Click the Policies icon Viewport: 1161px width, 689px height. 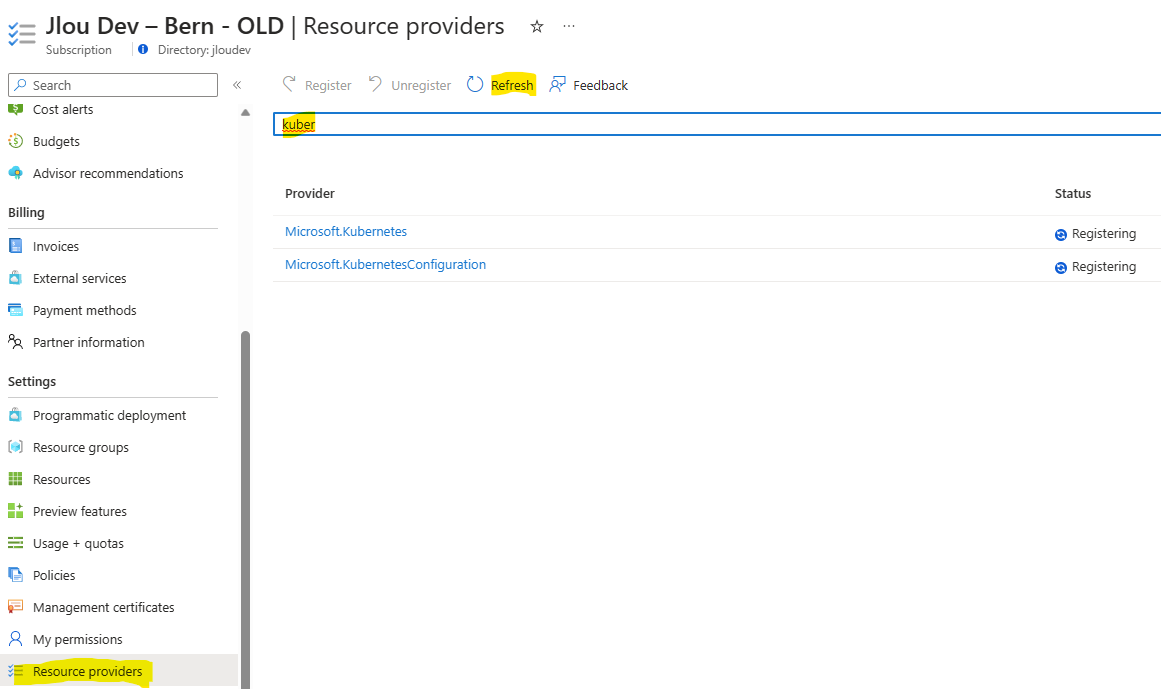[x=16, y=574]
